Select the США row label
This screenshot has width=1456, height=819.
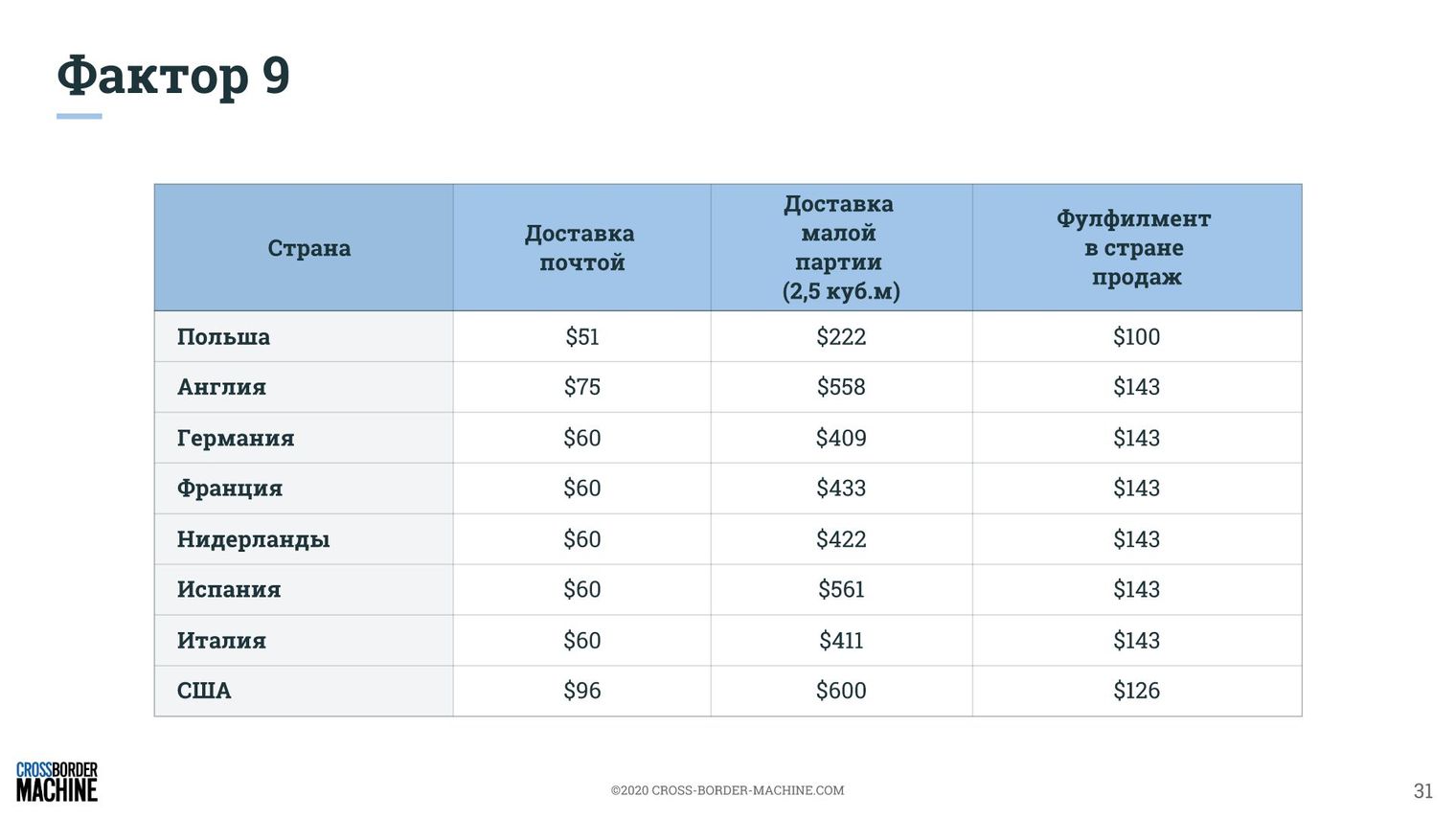(204, 691)
